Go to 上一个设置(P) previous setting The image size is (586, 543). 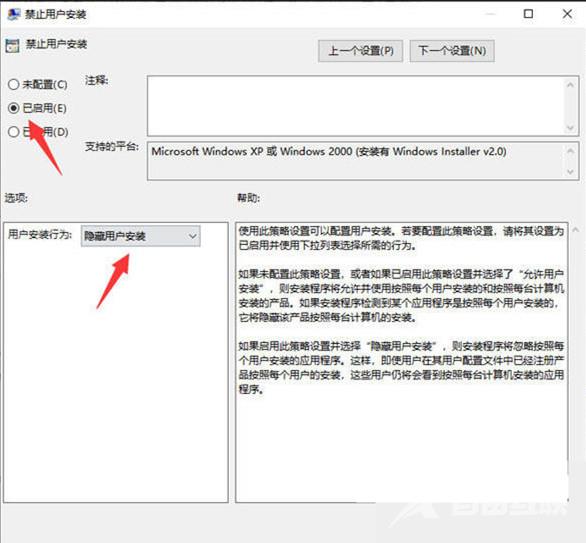(361, 51)
